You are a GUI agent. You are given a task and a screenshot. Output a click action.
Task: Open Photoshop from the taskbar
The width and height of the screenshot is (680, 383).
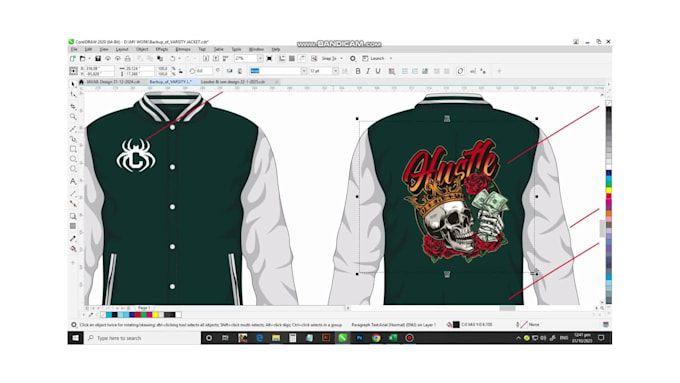[x=360, y=338]
